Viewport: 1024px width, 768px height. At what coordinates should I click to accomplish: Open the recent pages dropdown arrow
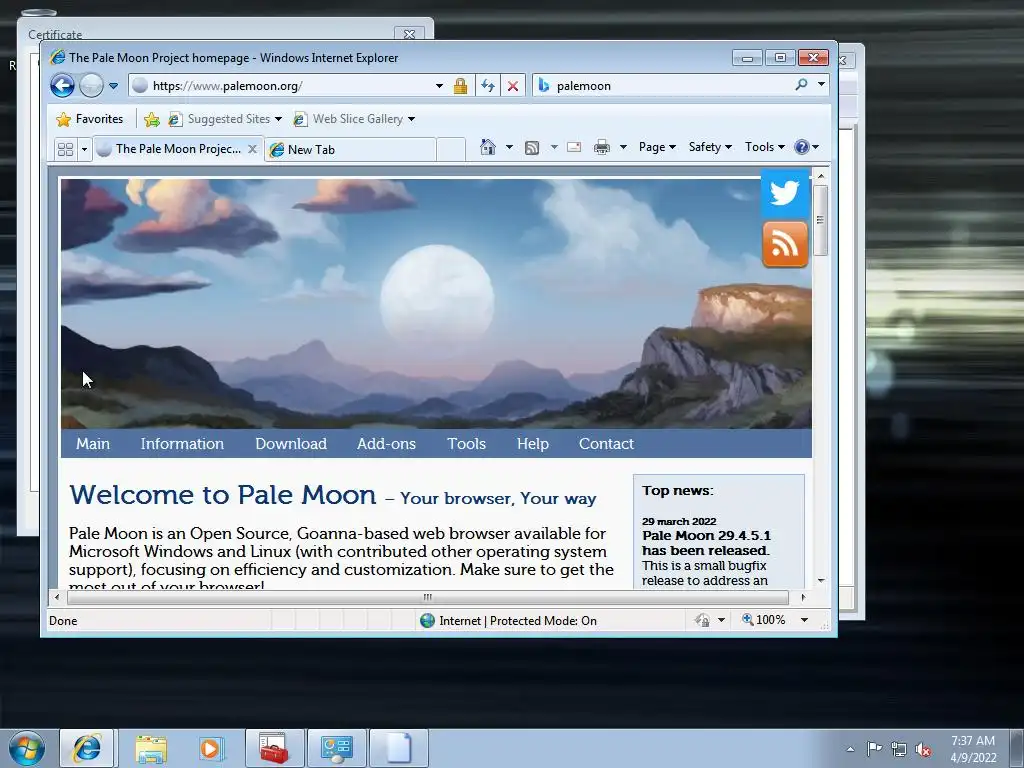tap(114, 86)
